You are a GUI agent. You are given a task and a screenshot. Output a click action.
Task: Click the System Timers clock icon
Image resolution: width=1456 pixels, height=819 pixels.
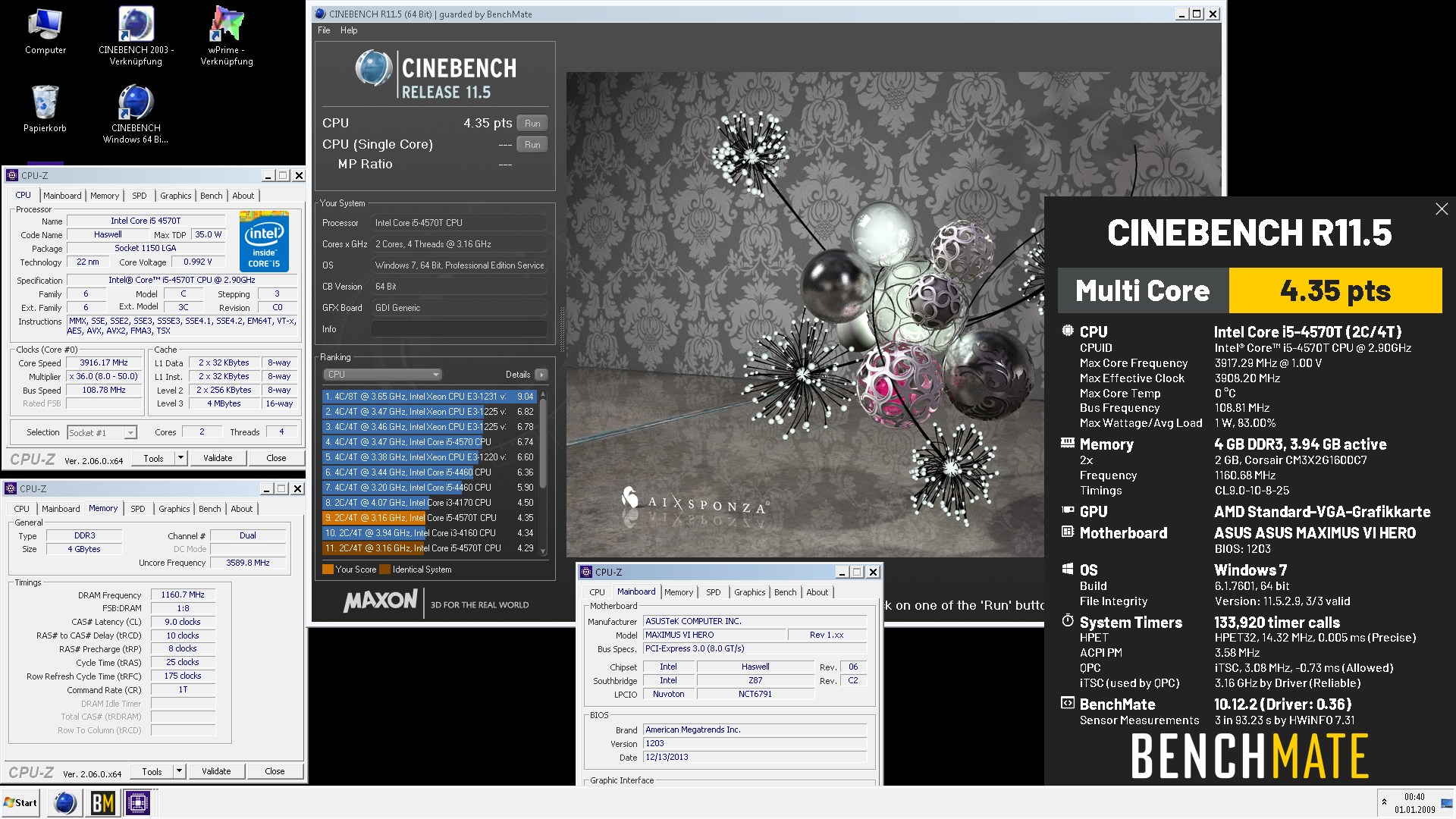[x=1068, y=620]
